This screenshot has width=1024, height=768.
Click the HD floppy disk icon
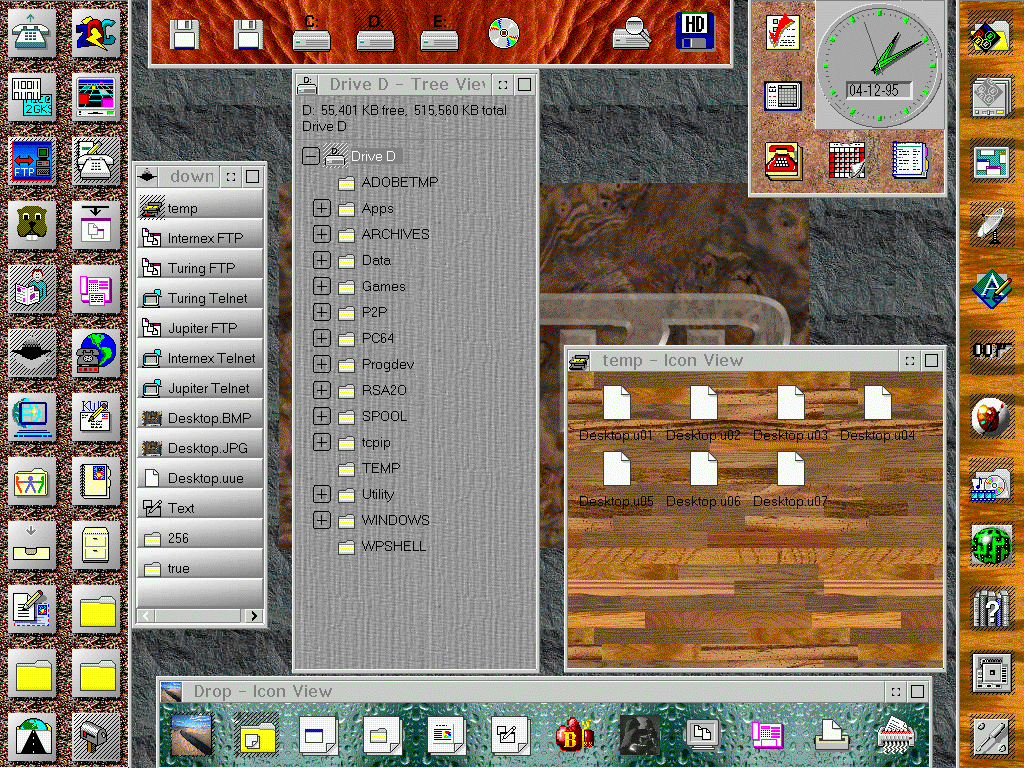pyautogui.click(x=695, y=32)
